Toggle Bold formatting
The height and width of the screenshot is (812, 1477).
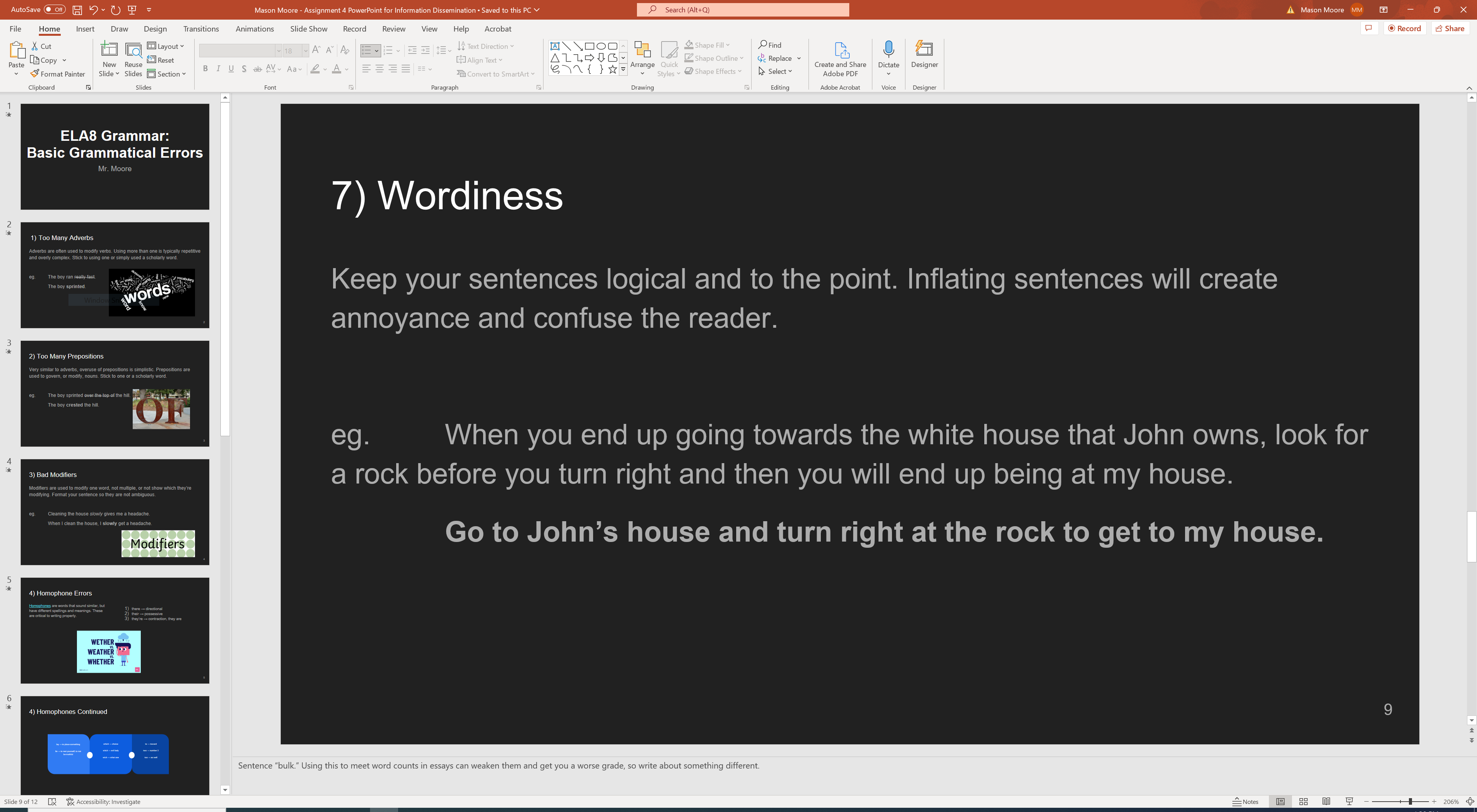tap(205, 69)
